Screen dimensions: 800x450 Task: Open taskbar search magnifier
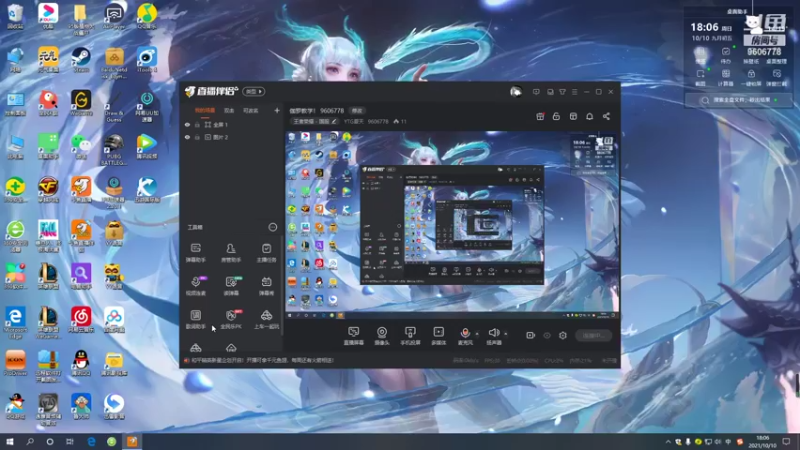coord(30,441)
